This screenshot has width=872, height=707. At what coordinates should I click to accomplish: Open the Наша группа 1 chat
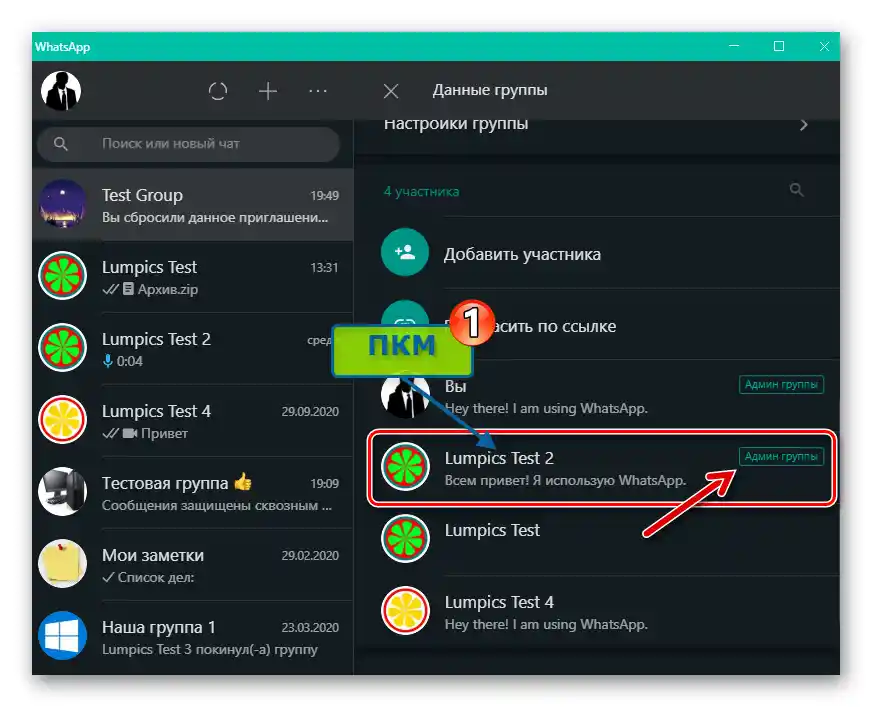pyautogui.click(x=193, y=637)
